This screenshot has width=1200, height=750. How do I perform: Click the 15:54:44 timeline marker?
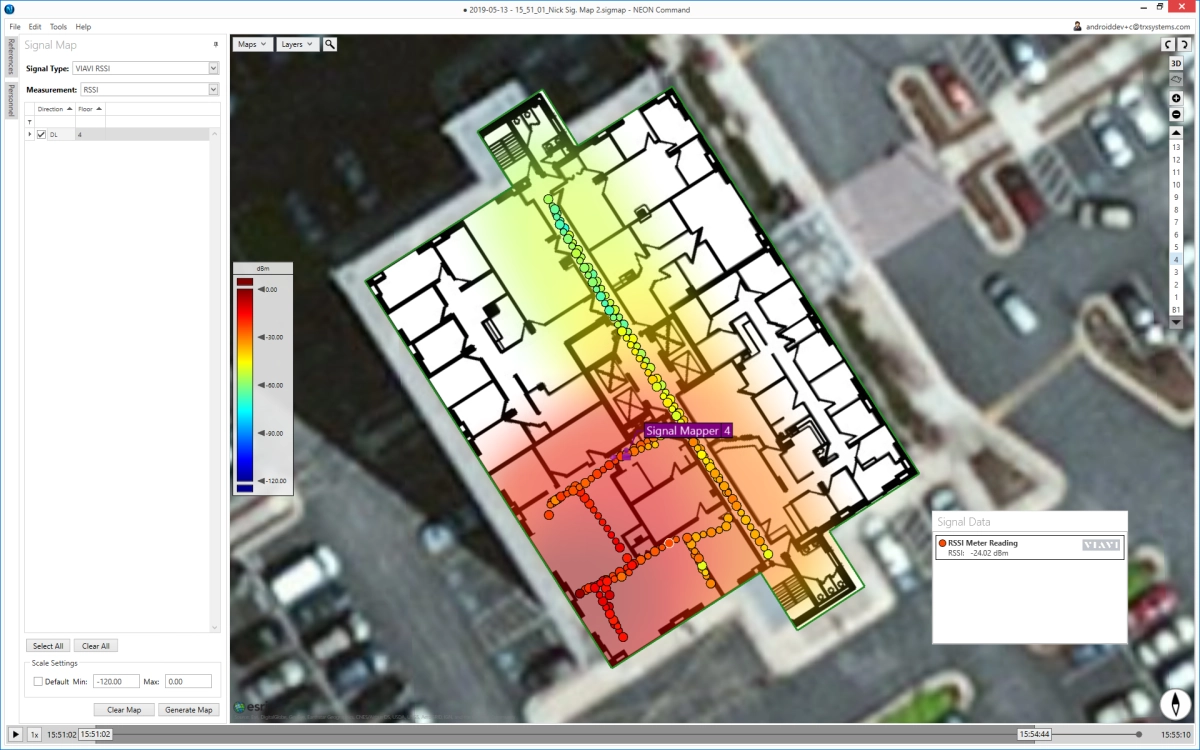point(1035,734)
